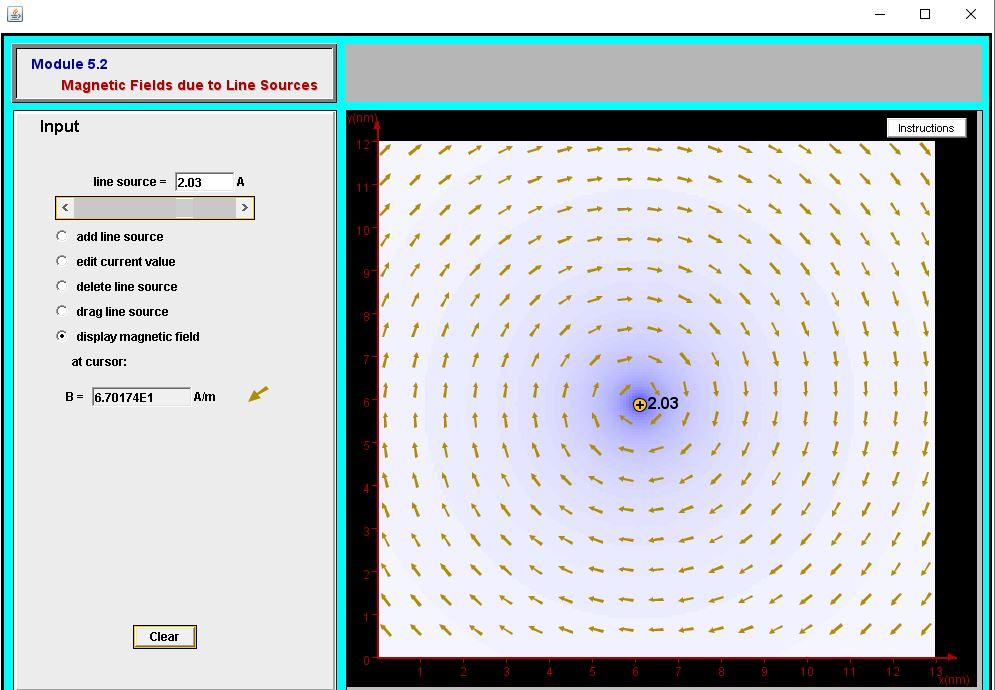The height and width of the screenshot is (690, 995).
Task: Close the application window
Action: point(971,14)
